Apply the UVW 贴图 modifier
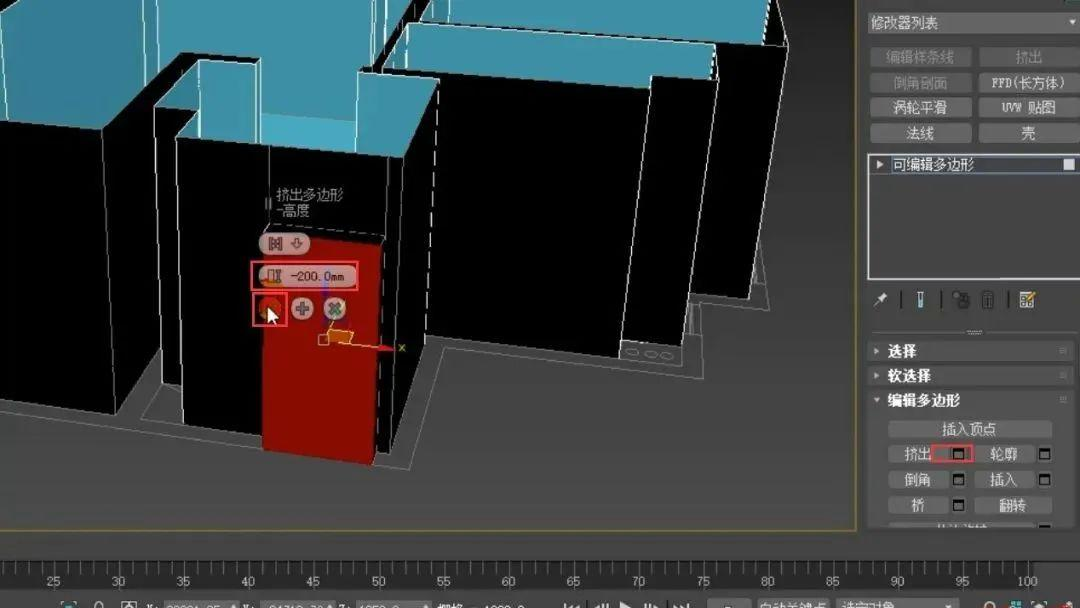The height and width of the screenshot is (608, 1080). [x=1029, y=107]
